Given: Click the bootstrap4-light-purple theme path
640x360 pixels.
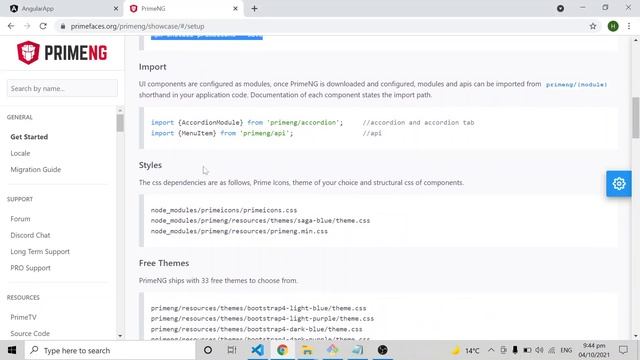Looking at the screenshot, I should [x=262, y=318].
